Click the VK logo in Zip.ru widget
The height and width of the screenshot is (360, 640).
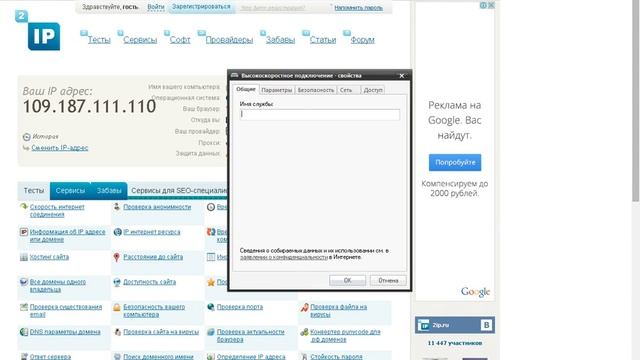(486, 325)
